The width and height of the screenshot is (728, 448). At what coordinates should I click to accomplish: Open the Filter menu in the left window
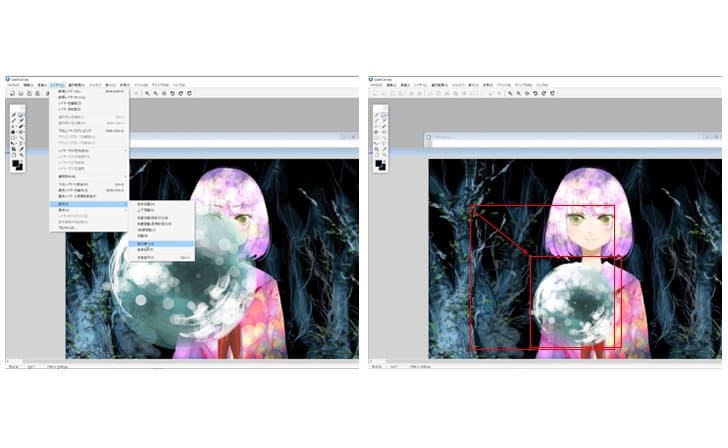tap(95, 85)
